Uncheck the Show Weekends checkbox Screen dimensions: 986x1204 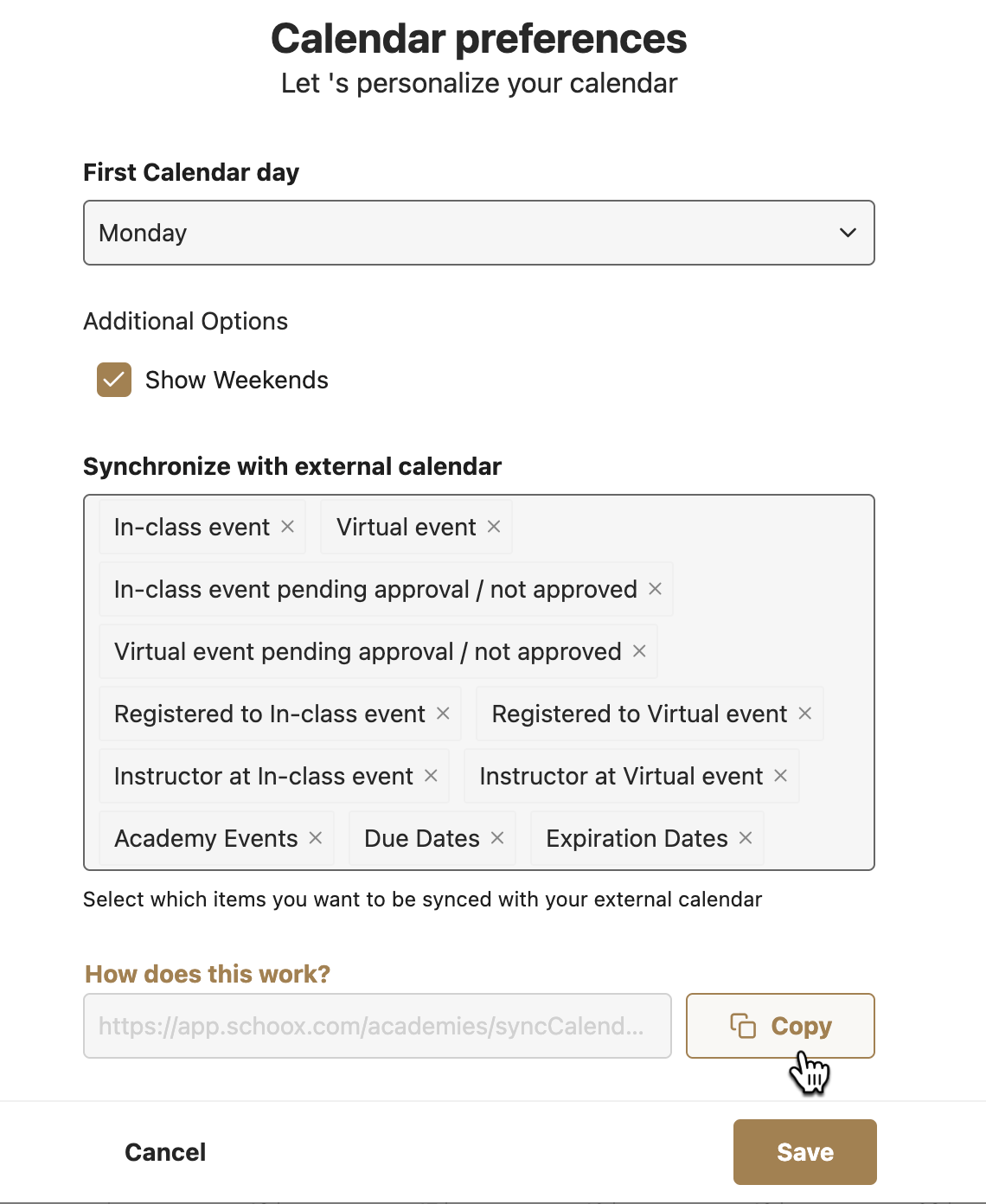114,380
